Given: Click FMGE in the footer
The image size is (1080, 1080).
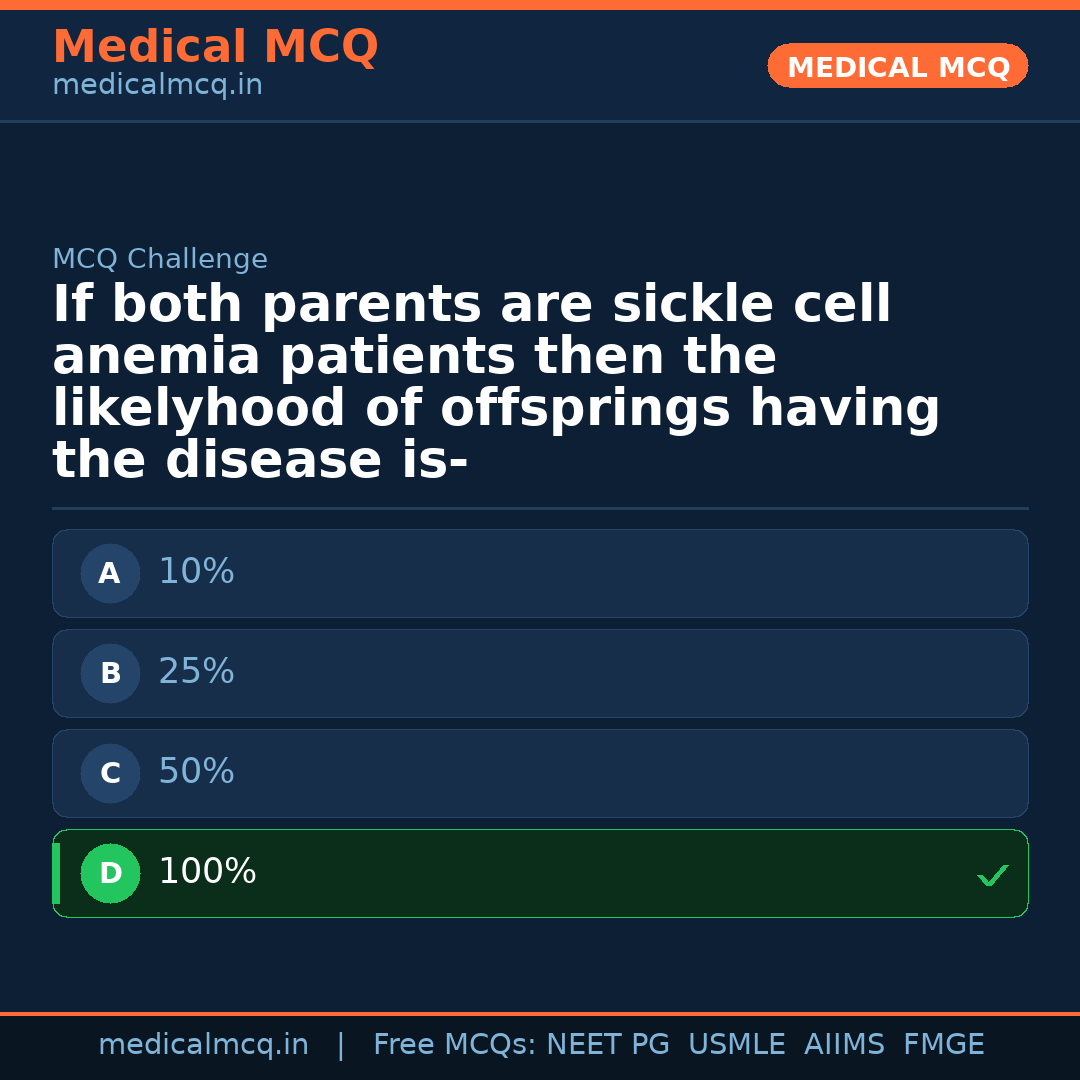Looking at the screenshot, I should pos(944,1045).
